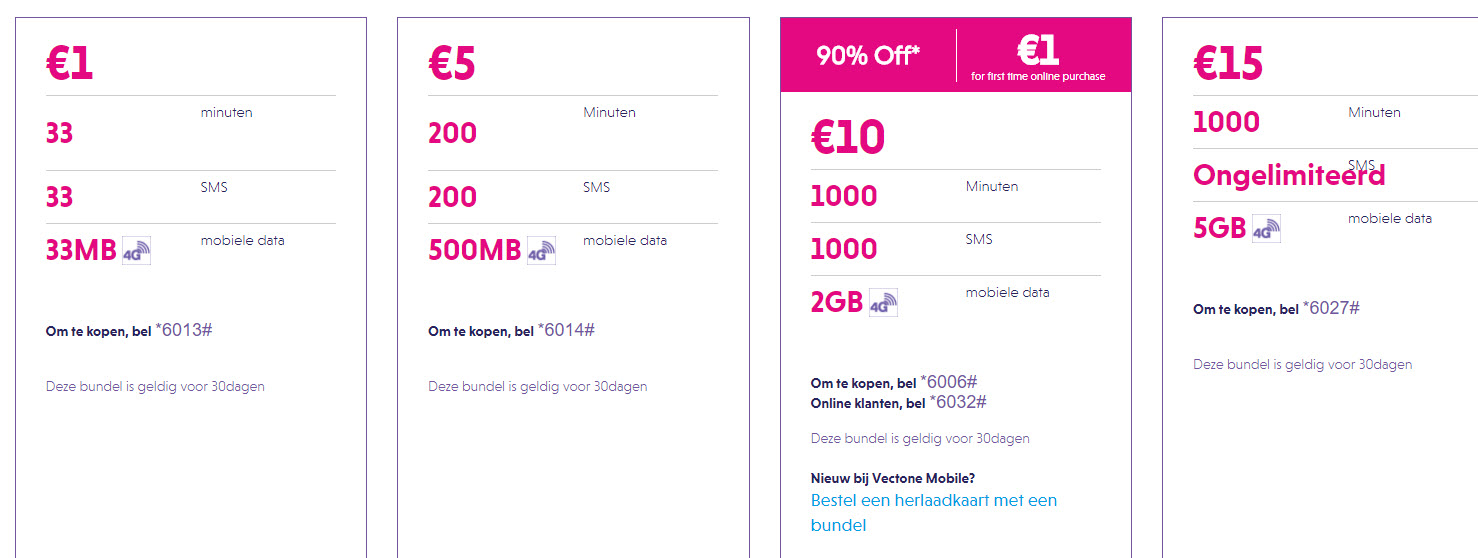Click the 4G icon beside 2GB
Viewport: 1478px width, 558px height.
pyautogui.click(x=883, y=303)
